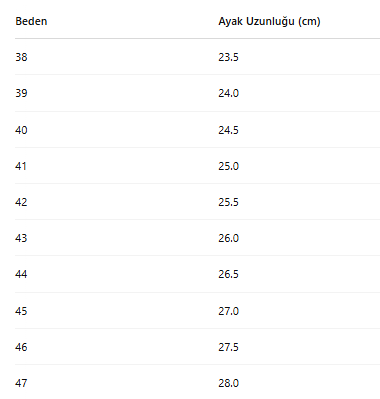Select size 41 in the Beden column
This screenshot has width=380, height=399.
[21, 166]
